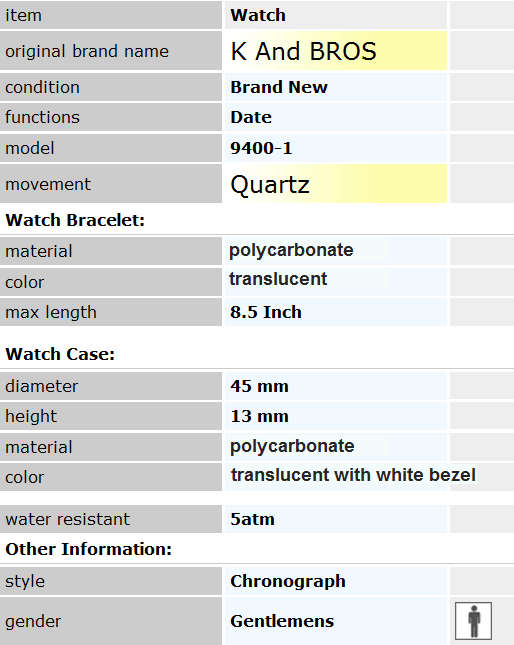Image resolution: width=514 pixels, height=645 pixels.
Task: Click the Watch Bracelet section heading
Action: (75, 220)
